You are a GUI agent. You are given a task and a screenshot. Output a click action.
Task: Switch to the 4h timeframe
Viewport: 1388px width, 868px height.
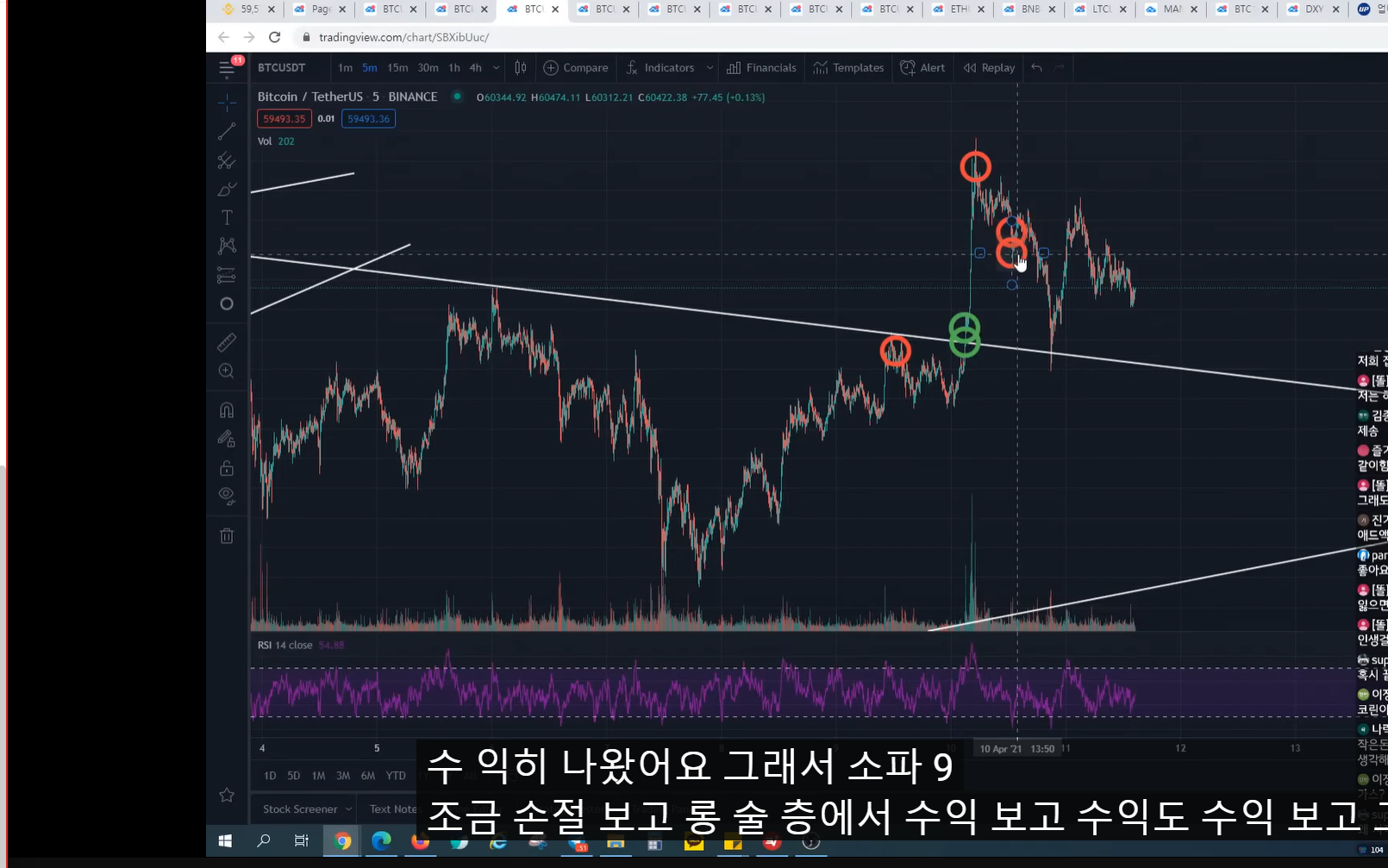(x=476, y=67)
